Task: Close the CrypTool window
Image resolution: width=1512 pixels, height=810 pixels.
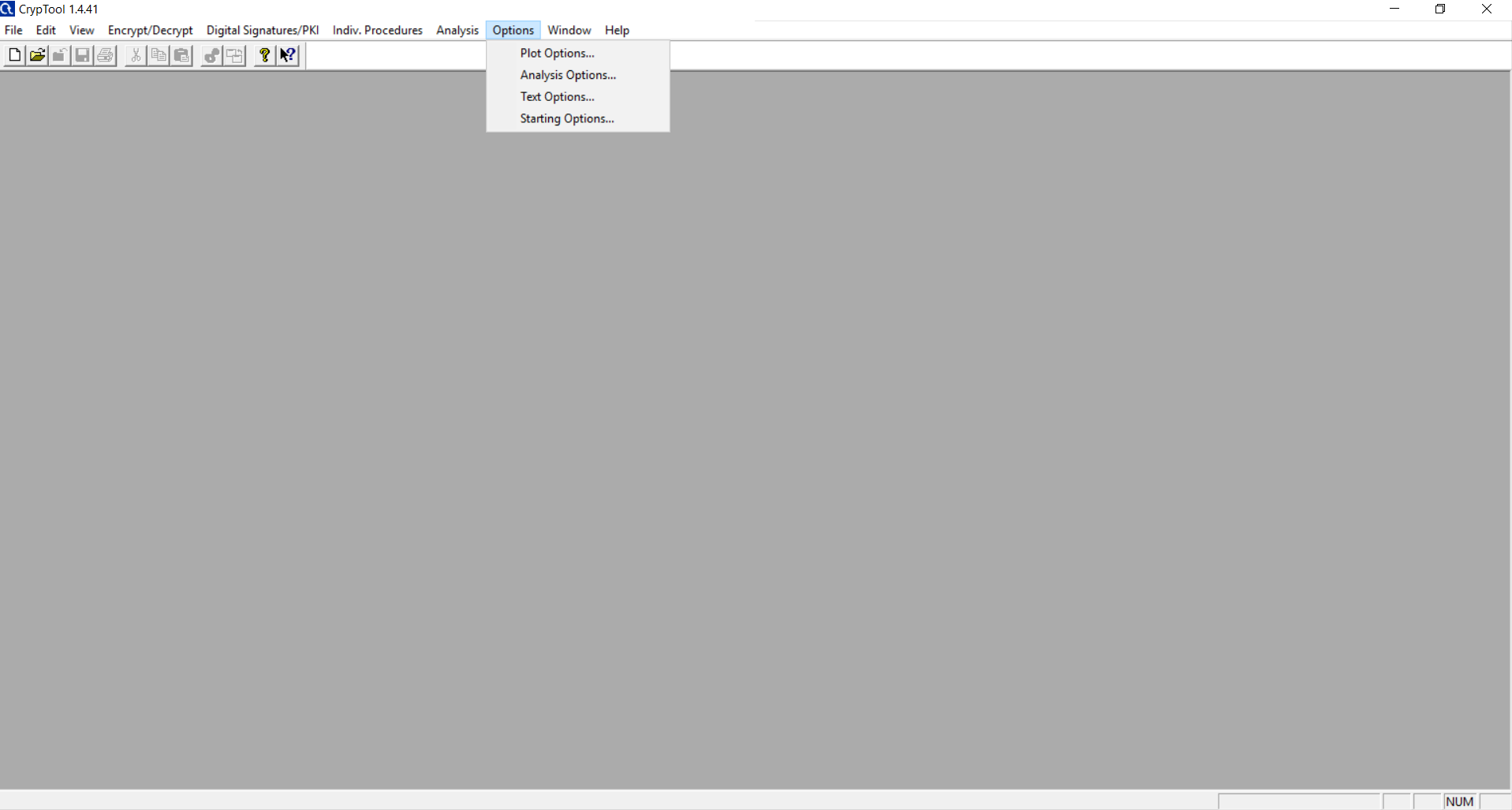Action: (1487, 9)
